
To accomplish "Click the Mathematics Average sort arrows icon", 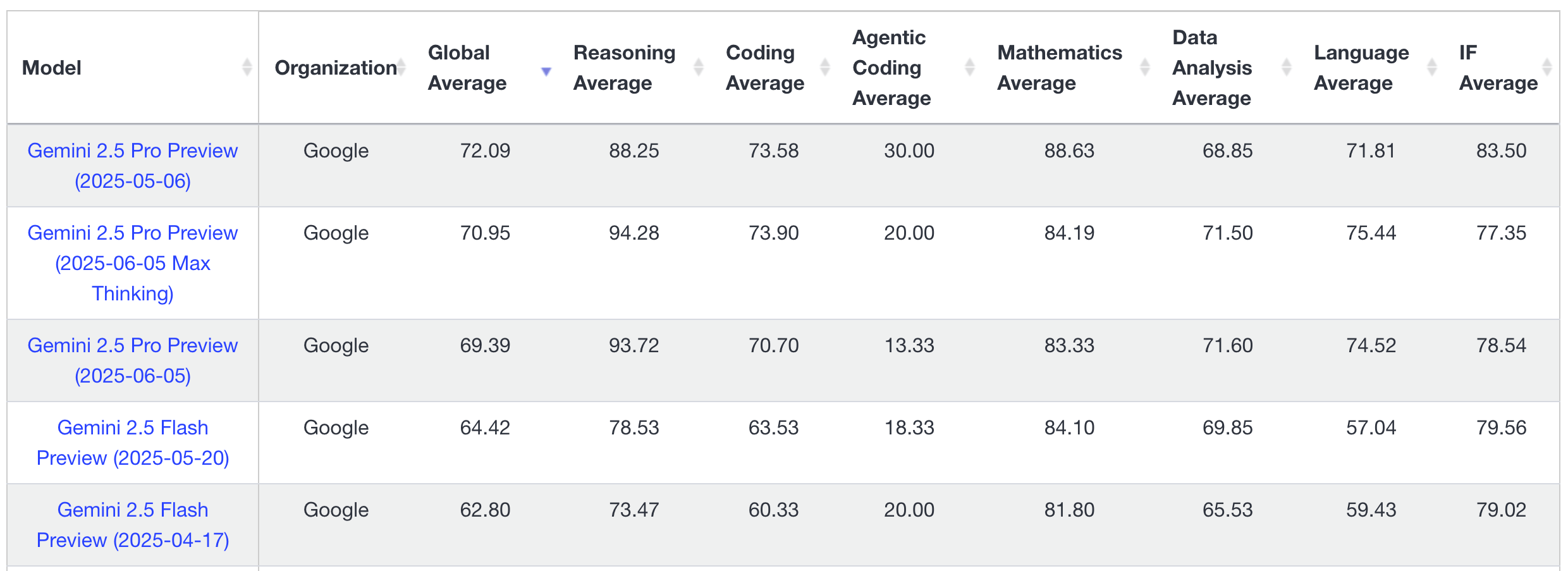I will click(1144, 67).
